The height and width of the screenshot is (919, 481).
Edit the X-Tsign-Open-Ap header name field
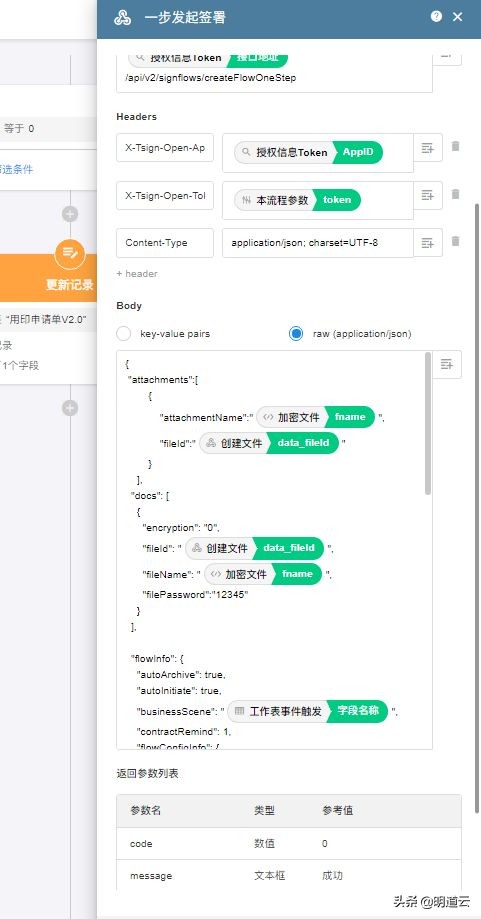tap(165, 148)
